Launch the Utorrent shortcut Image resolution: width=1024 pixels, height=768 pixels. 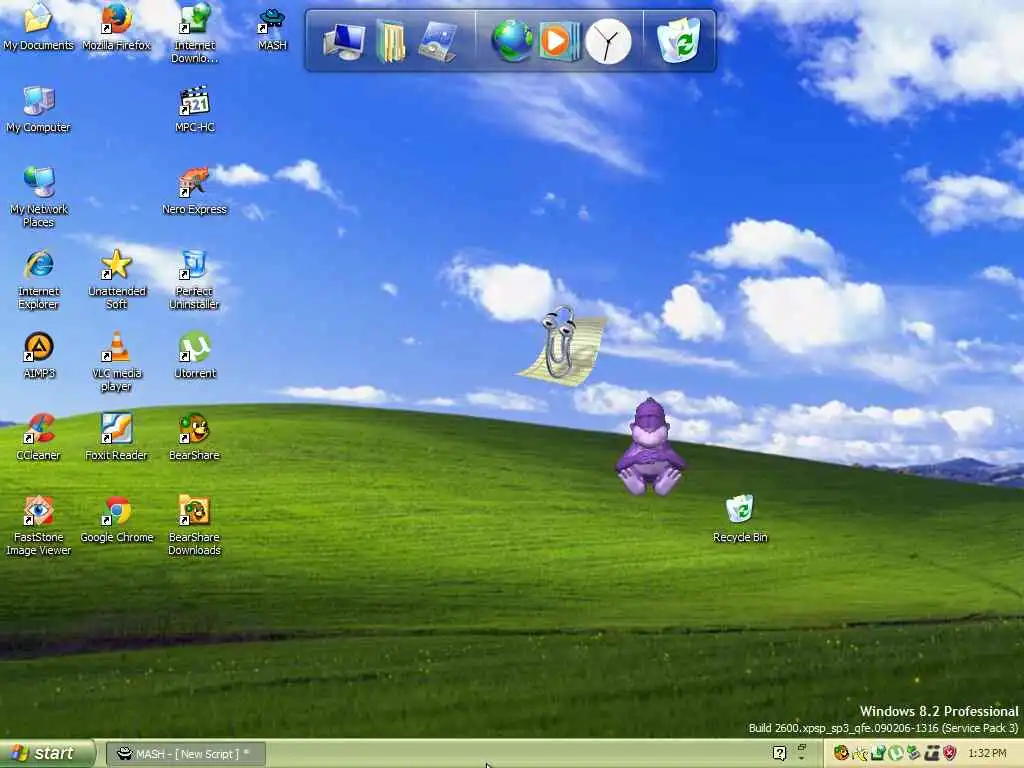pyautogui.click(x=195, y=356)
